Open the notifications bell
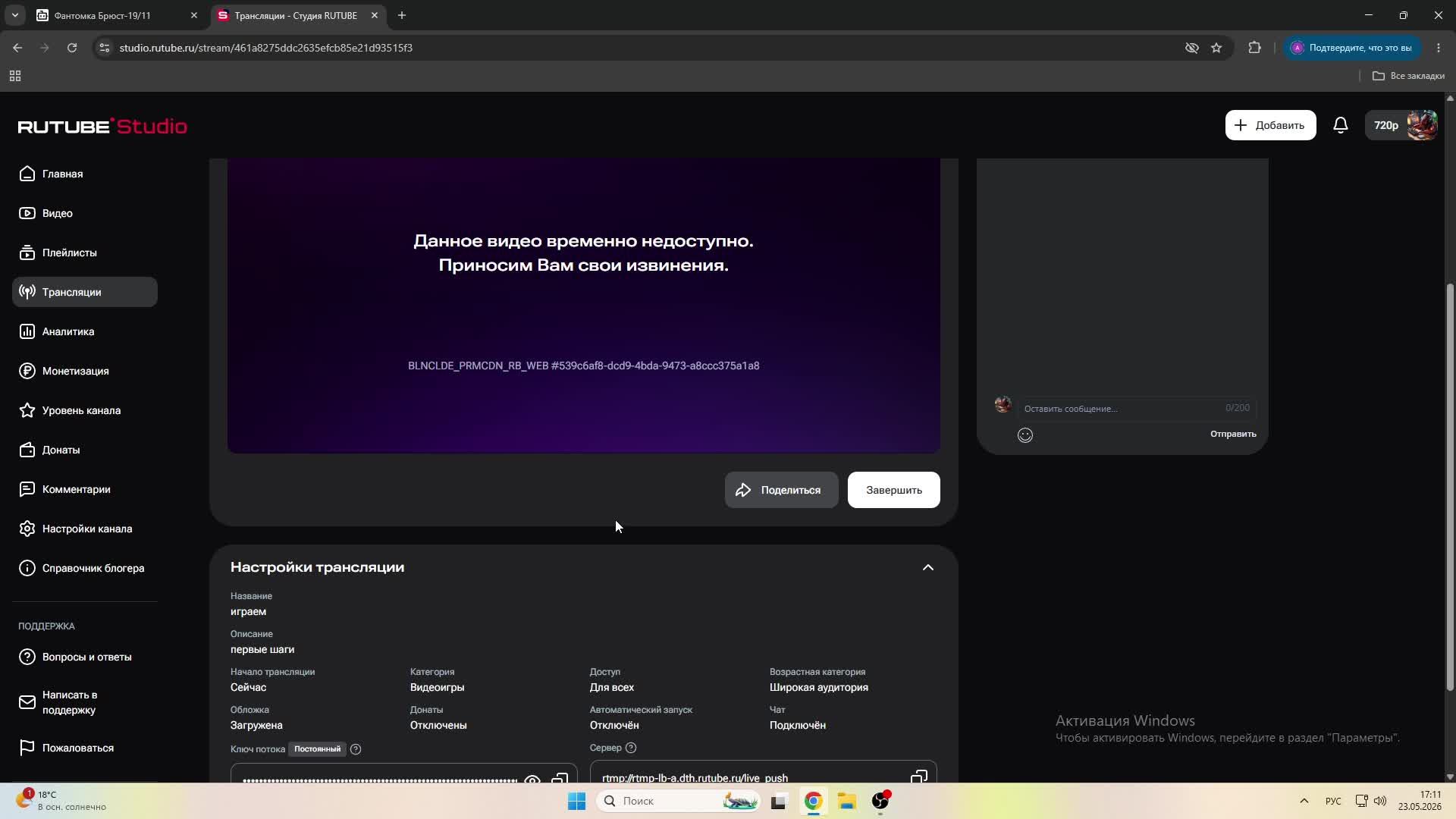Image resolution: width=1456 pixels, height=819 pixels. (x=1341, y=125)
